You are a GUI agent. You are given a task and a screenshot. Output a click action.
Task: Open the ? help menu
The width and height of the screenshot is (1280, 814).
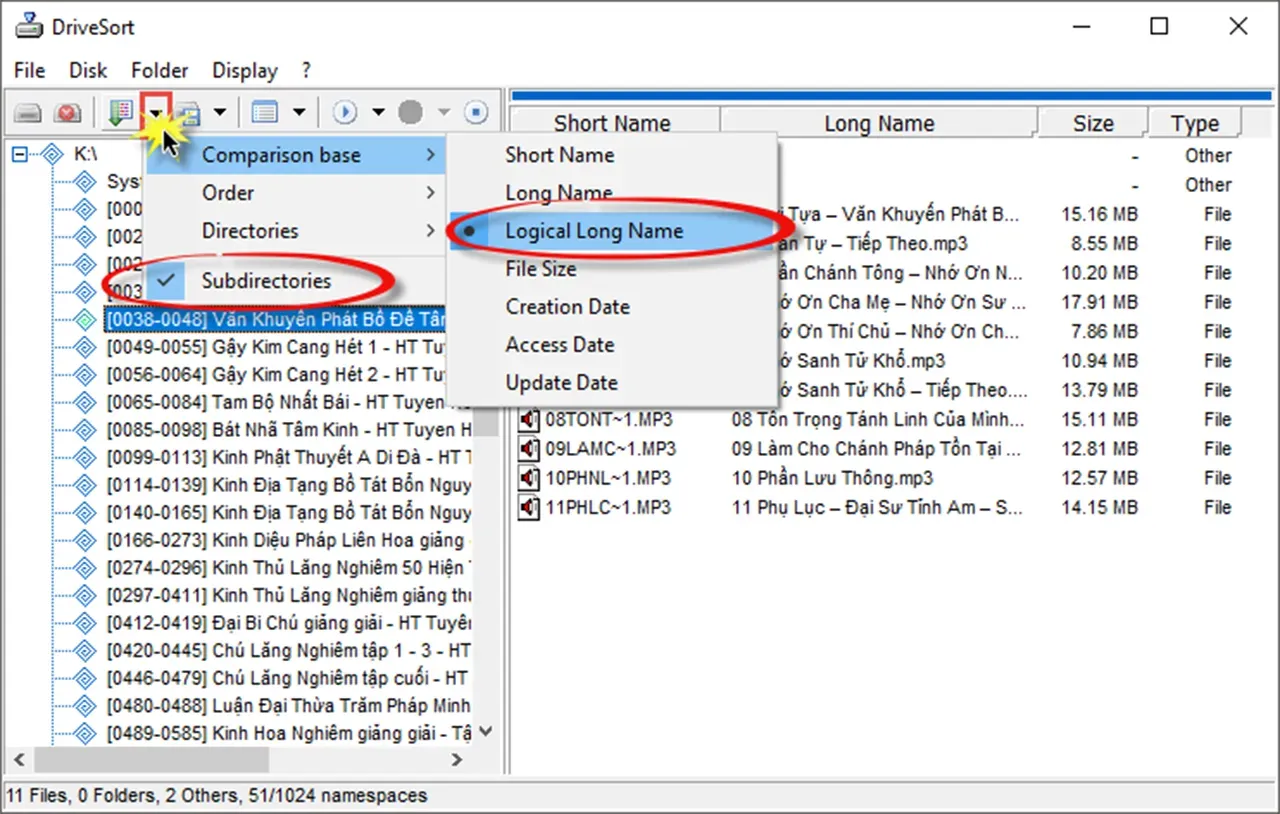(x=306, y=71)
